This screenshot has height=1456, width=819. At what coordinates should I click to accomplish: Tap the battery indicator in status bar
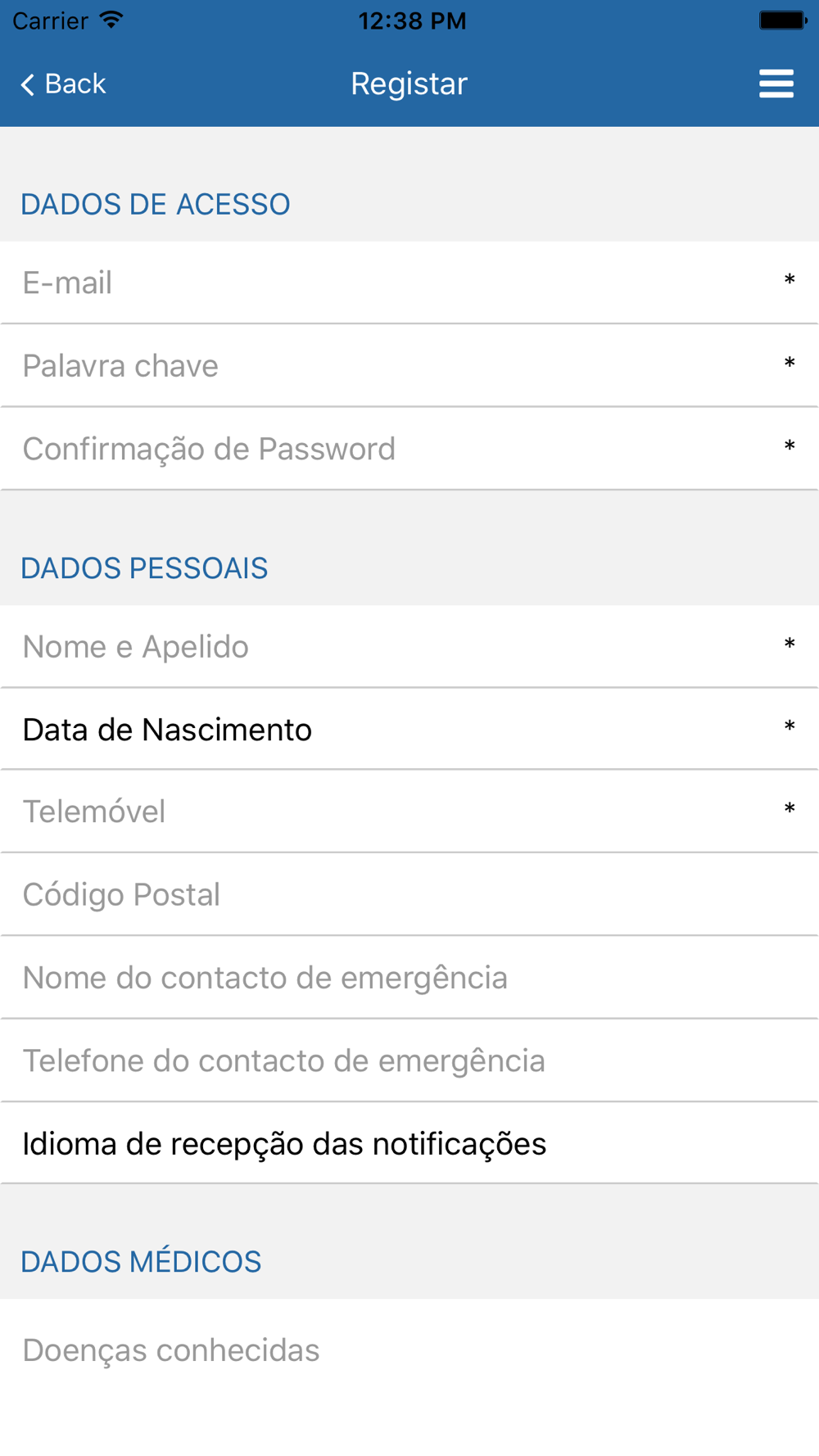click(x=782, y=20)
